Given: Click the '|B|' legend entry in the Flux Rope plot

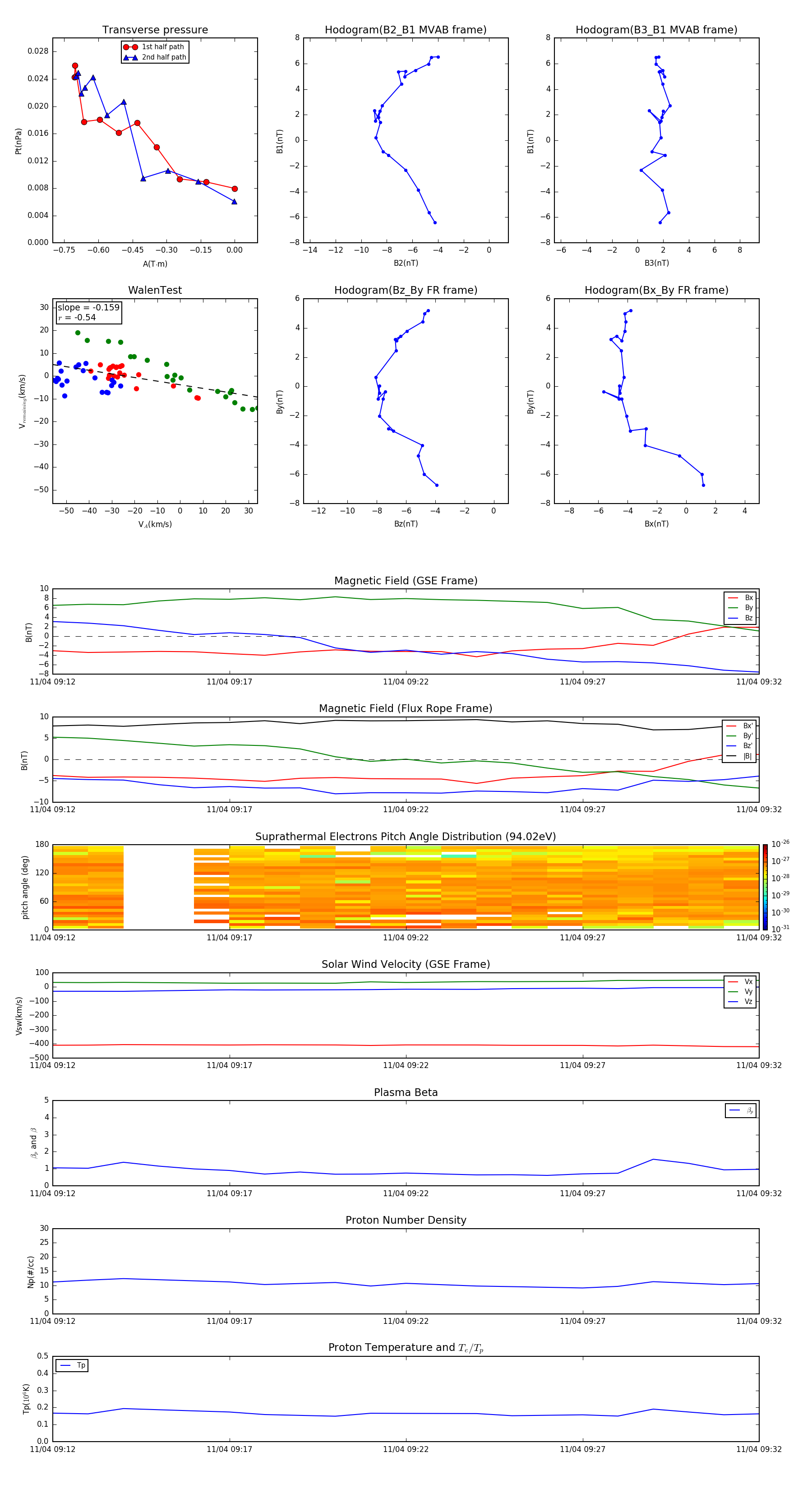Looking at the screenshot, I should pyautogui.click(x=740, y=756).
